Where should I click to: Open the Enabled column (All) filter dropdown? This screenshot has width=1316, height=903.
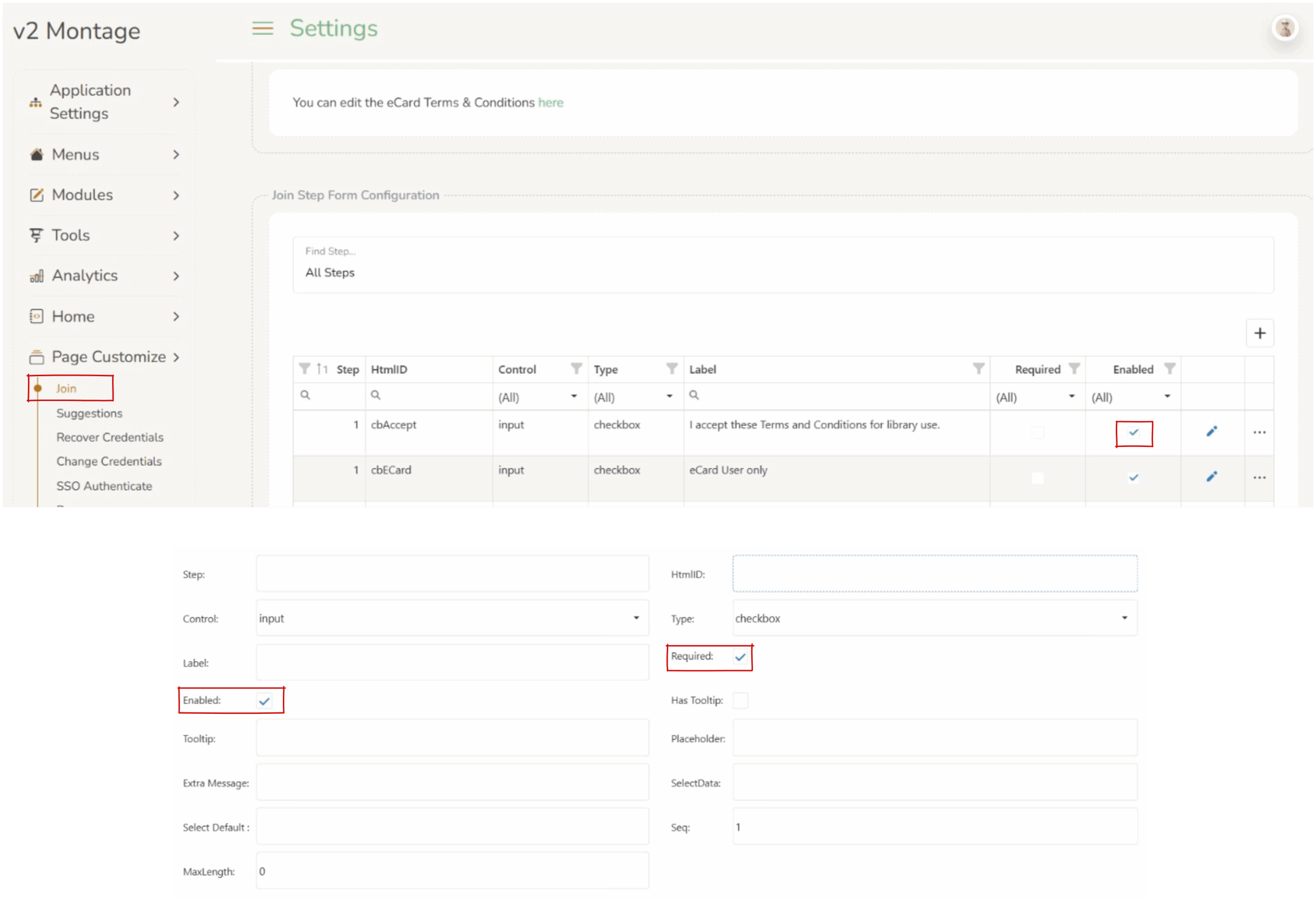pos(1131,397)
